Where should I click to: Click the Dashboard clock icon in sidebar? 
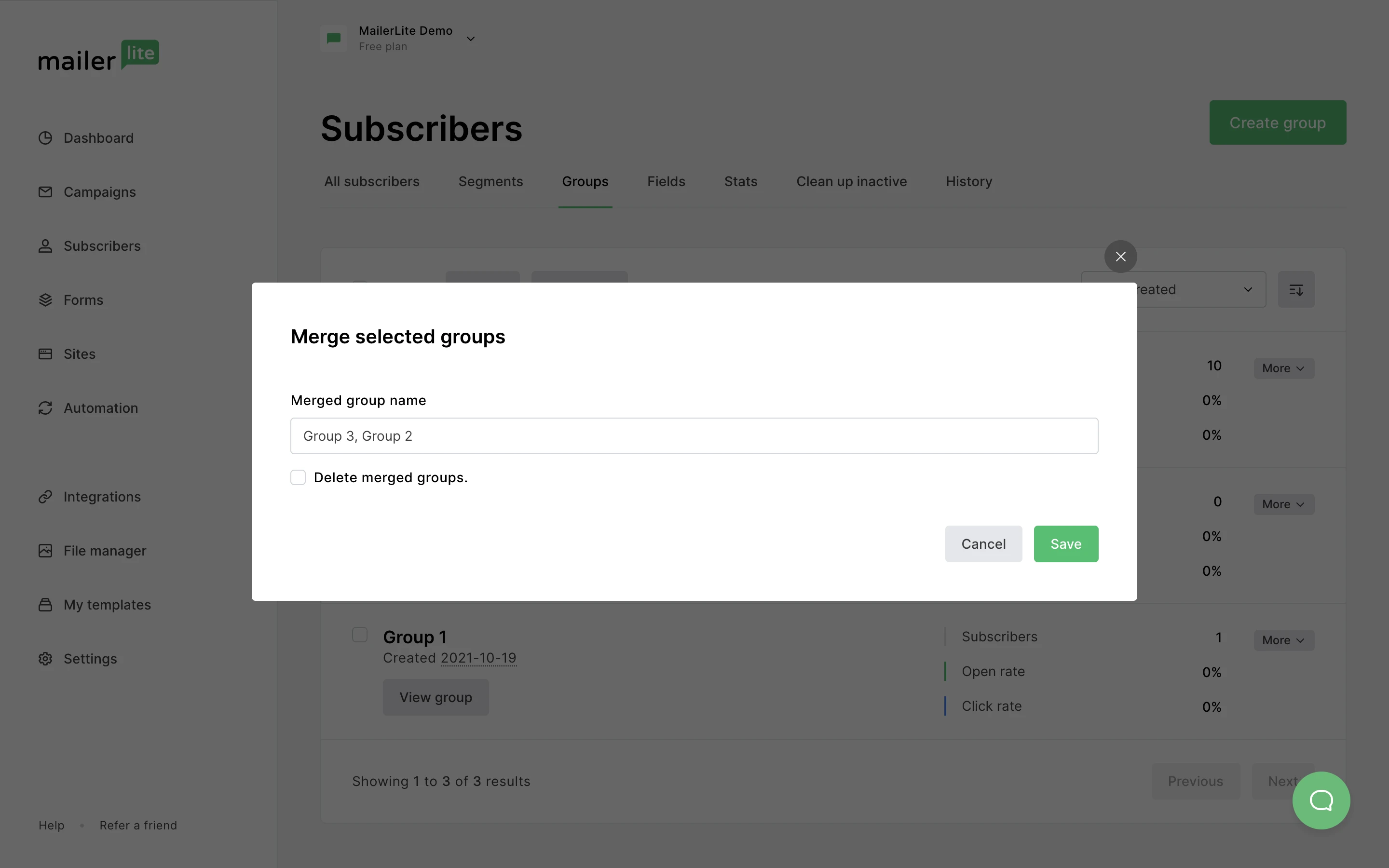click(x=45, y=138)
